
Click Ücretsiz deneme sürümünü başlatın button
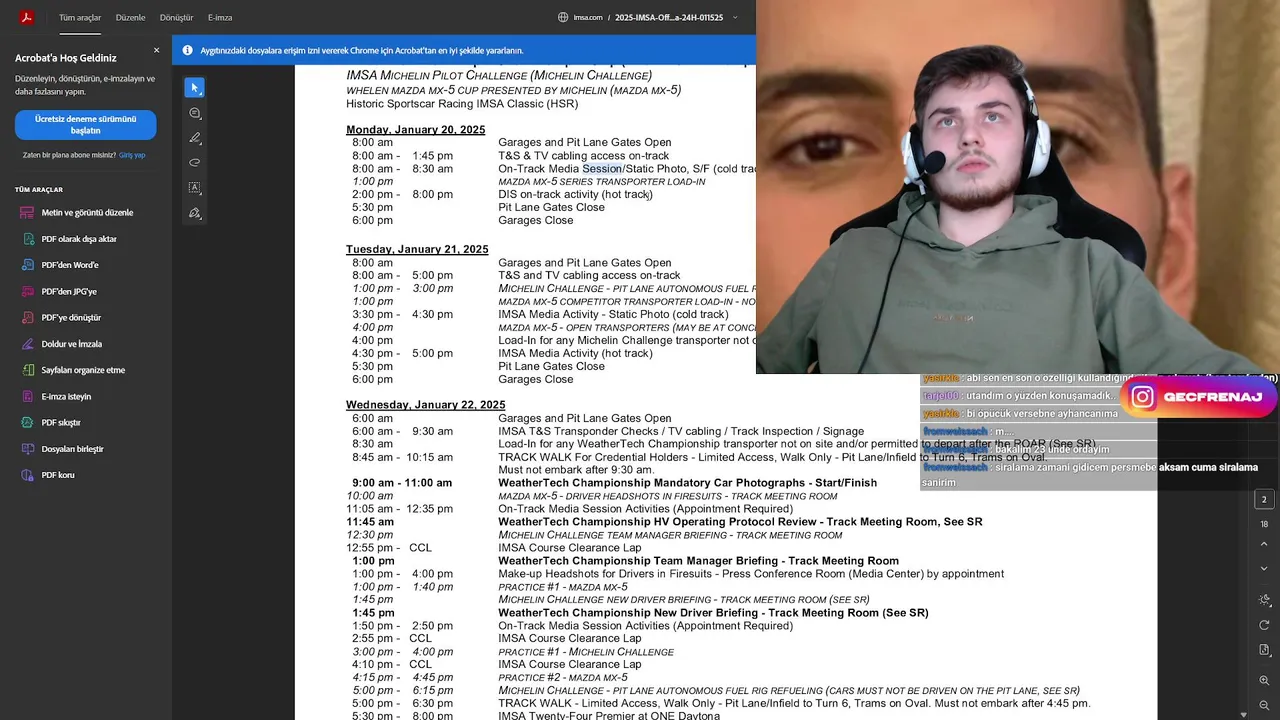pos(85,125)
